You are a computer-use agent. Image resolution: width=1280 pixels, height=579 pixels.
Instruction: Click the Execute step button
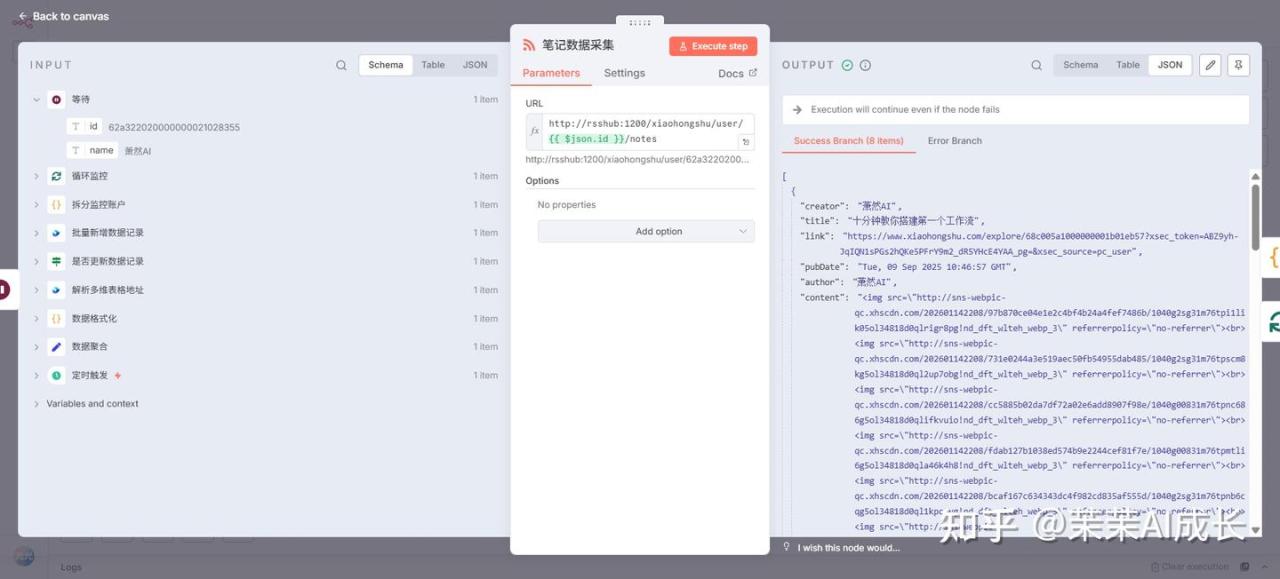(x=713, y=46)
